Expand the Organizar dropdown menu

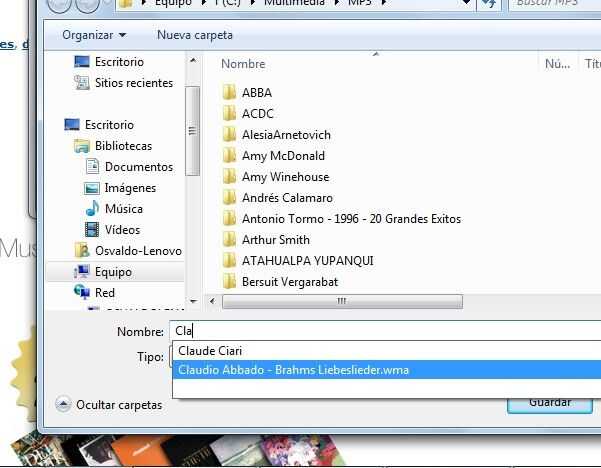coord(94,35)
